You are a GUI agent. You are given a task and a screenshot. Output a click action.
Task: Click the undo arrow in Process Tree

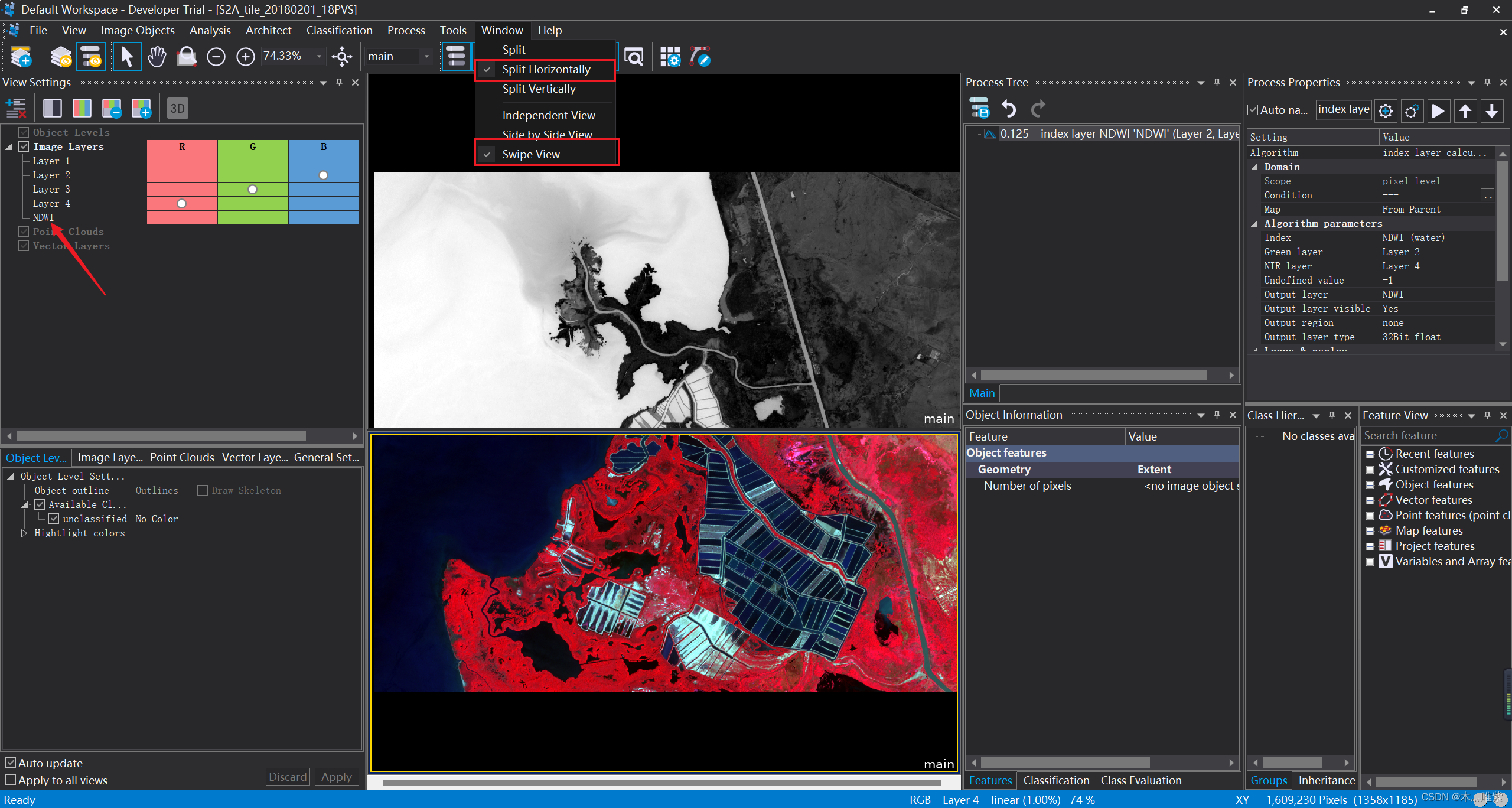click(x=1009, y=109)
